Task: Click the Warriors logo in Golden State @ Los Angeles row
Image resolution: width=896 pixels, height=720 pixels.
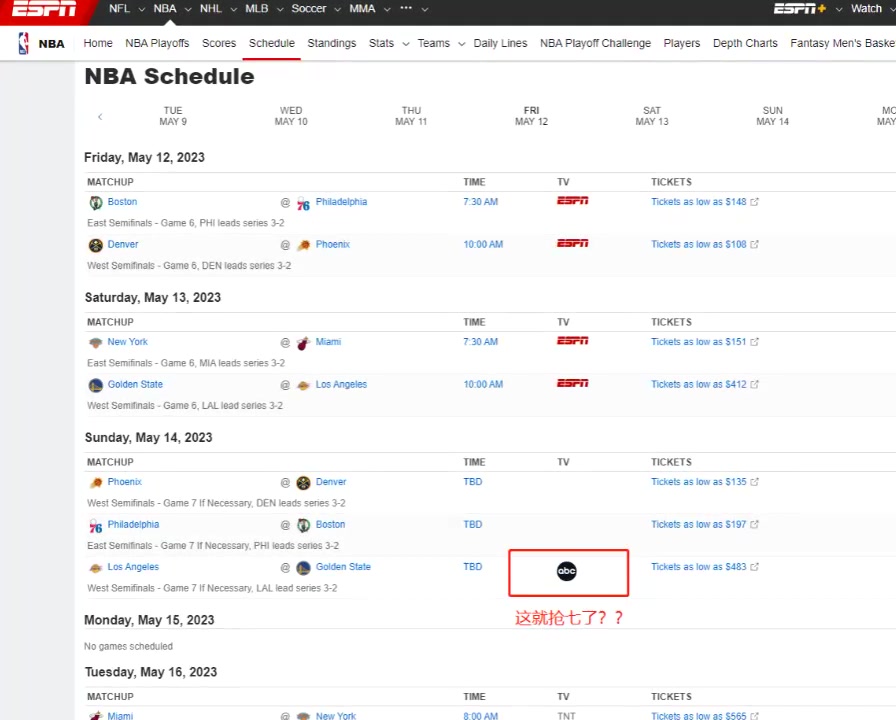Action: click(96, 385)
